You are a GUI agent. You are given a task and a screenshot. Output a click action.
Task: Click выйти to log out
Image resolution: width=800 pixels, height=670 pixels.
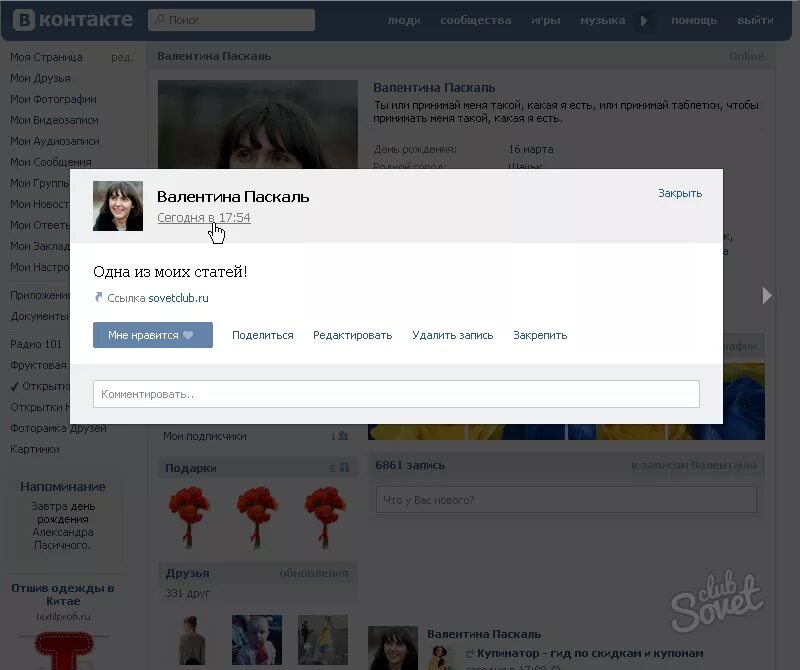pos(755,20)
